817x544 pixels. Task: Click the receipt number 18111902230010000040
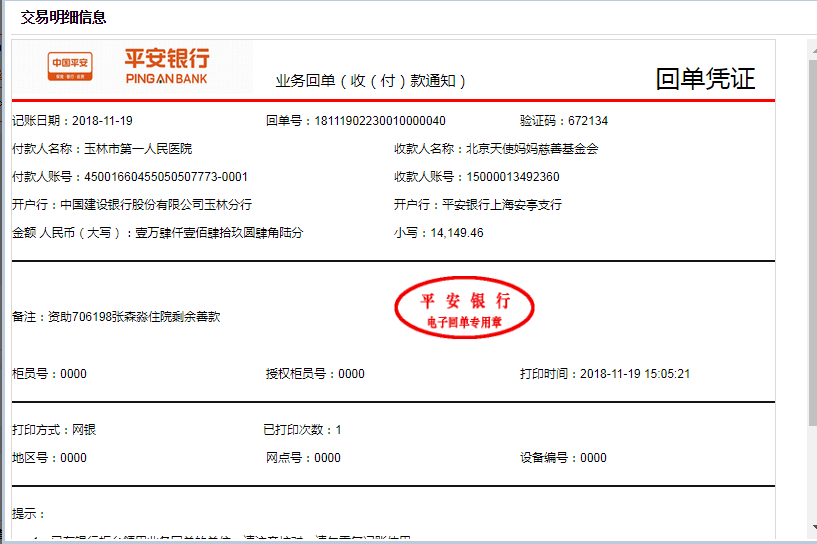point(380,121)
